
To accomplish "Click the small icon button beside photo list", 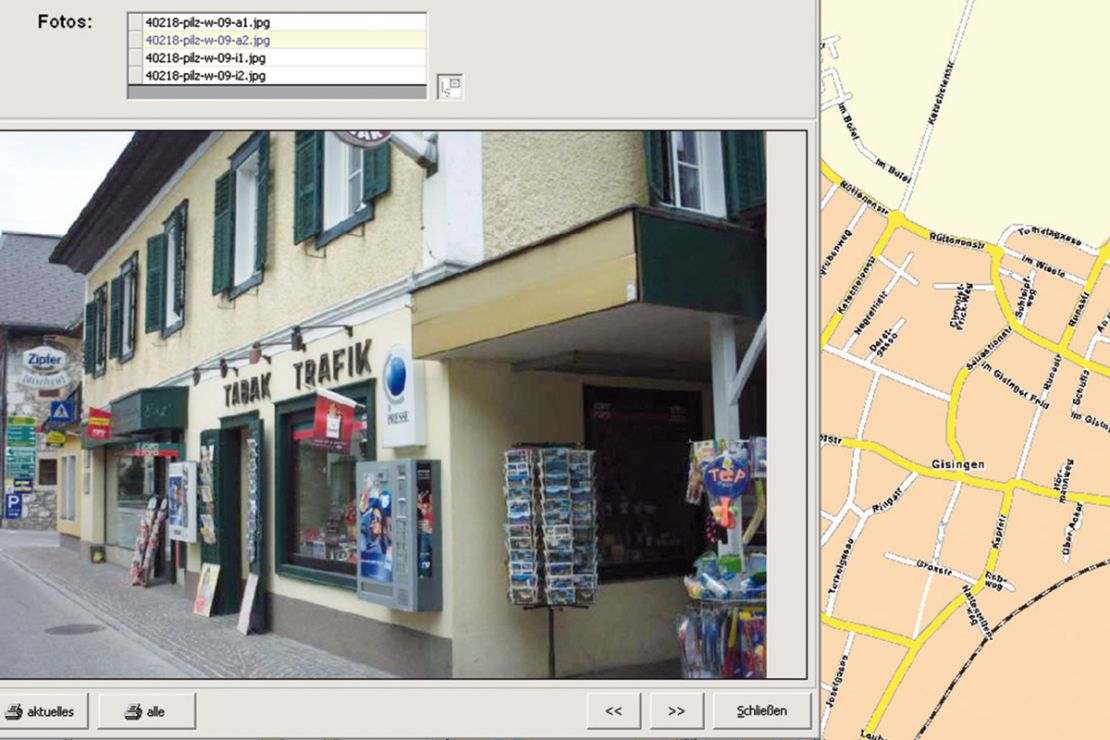I will pos(450,87).
